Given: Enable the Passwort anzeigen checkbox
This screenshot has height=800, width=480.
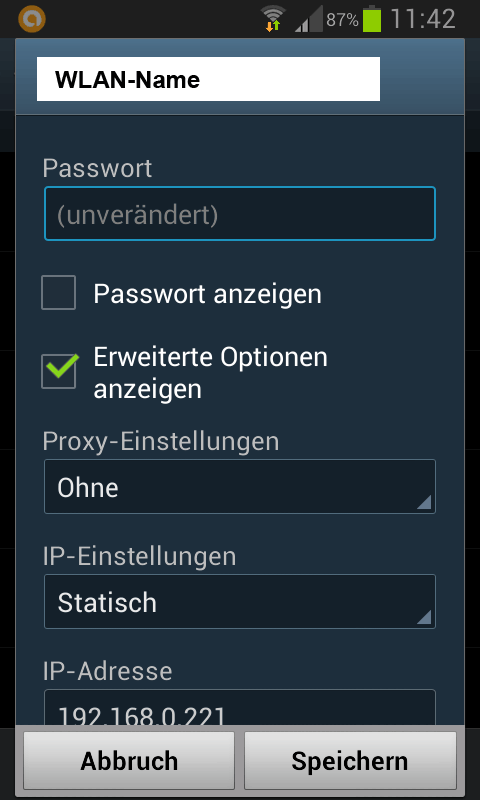Looking at the screenshot, I should 59,292.
